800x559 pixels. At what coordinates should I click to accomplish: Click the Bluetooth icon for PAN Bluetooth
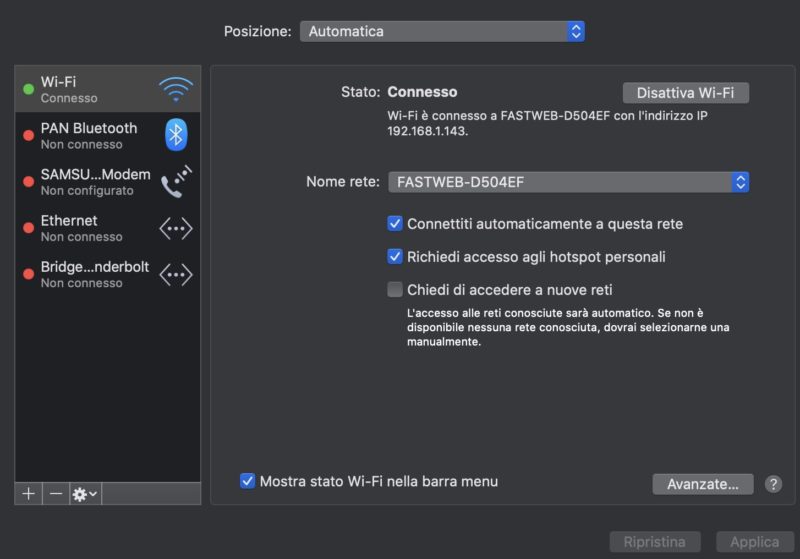click(176, 134)
